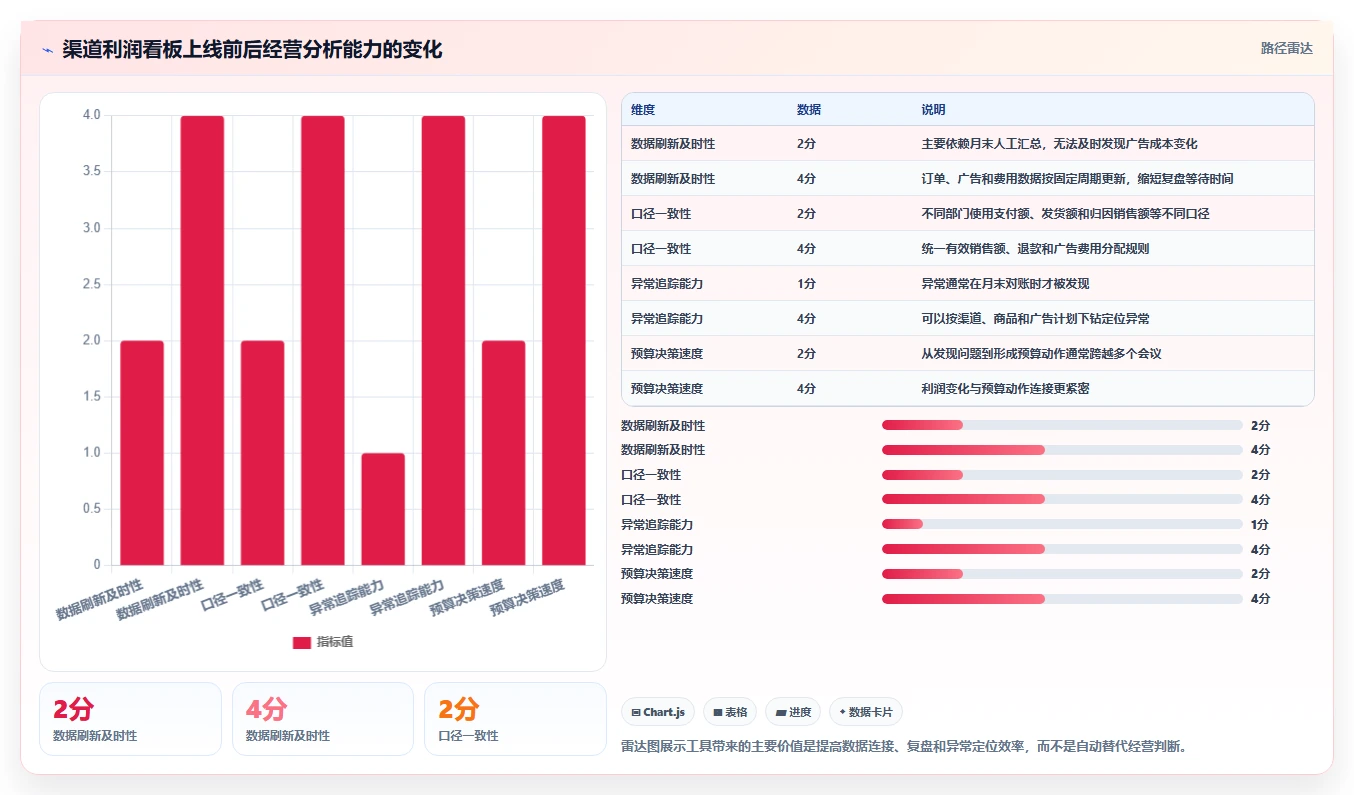Image resolution: width=1354 pixels, height=795 pixels.
Task: Click the Chart.js chip
Action: pos(658,712)
